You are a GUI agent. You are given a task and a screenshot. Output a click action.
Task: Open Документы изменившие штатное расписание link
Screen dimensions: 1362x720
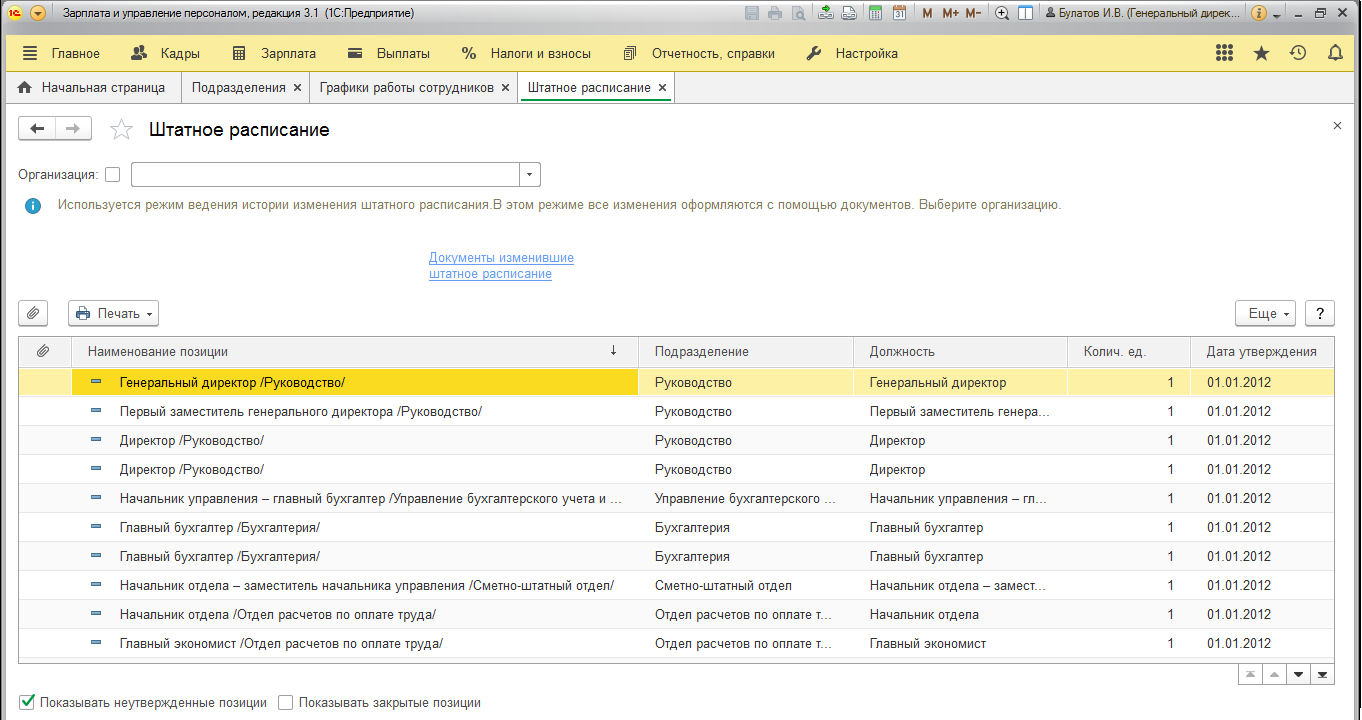pyautogui.click(x=501, y=266)
